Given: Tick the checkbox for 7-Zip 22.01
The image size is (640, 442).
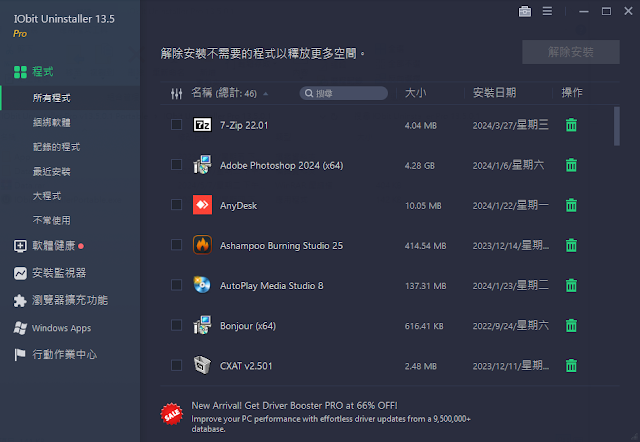Looking at the screenshot, I should coord(176,124).
